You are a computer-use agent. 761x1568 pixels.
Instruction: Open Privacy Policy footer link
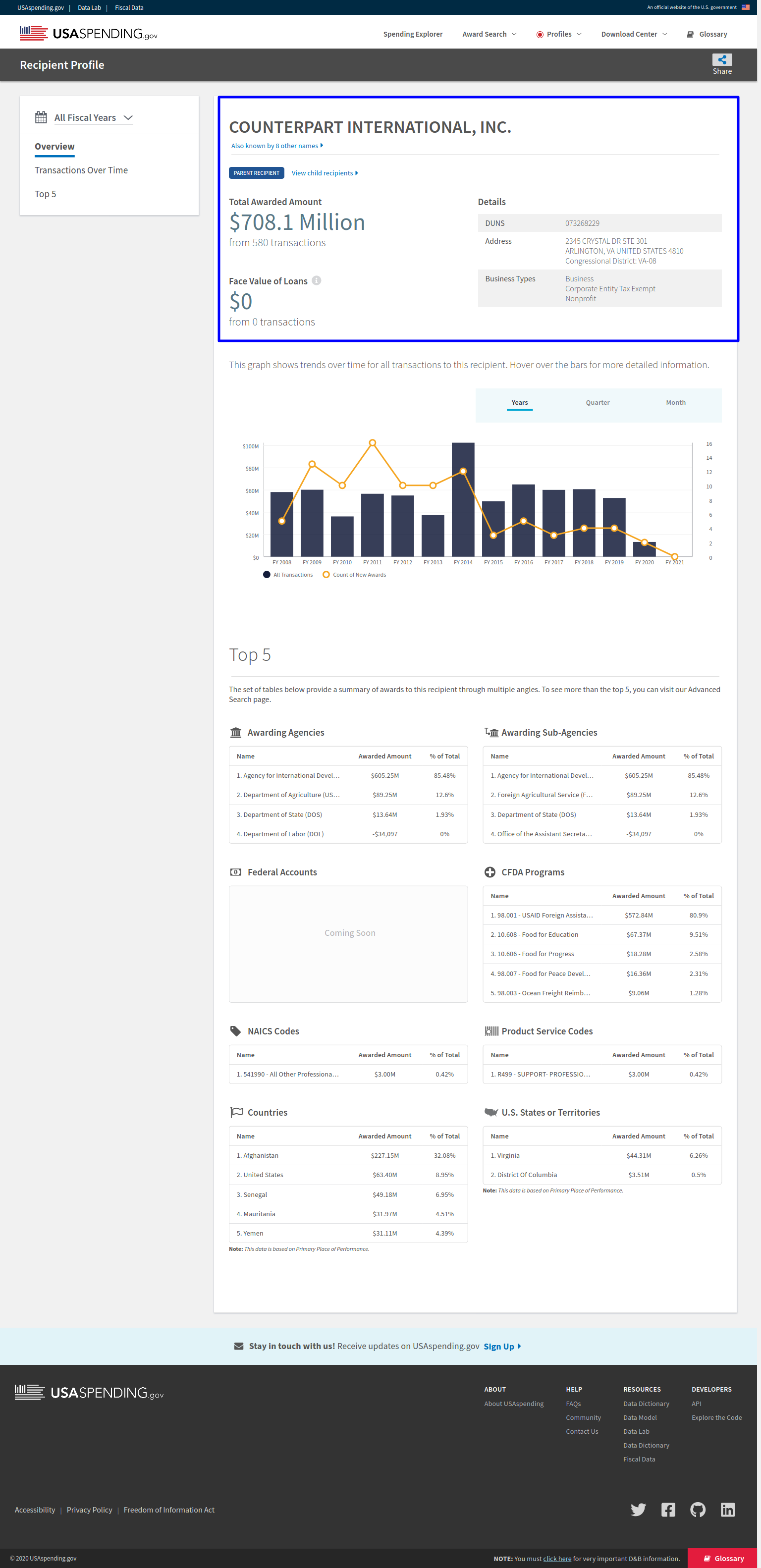click(90, 1510)
